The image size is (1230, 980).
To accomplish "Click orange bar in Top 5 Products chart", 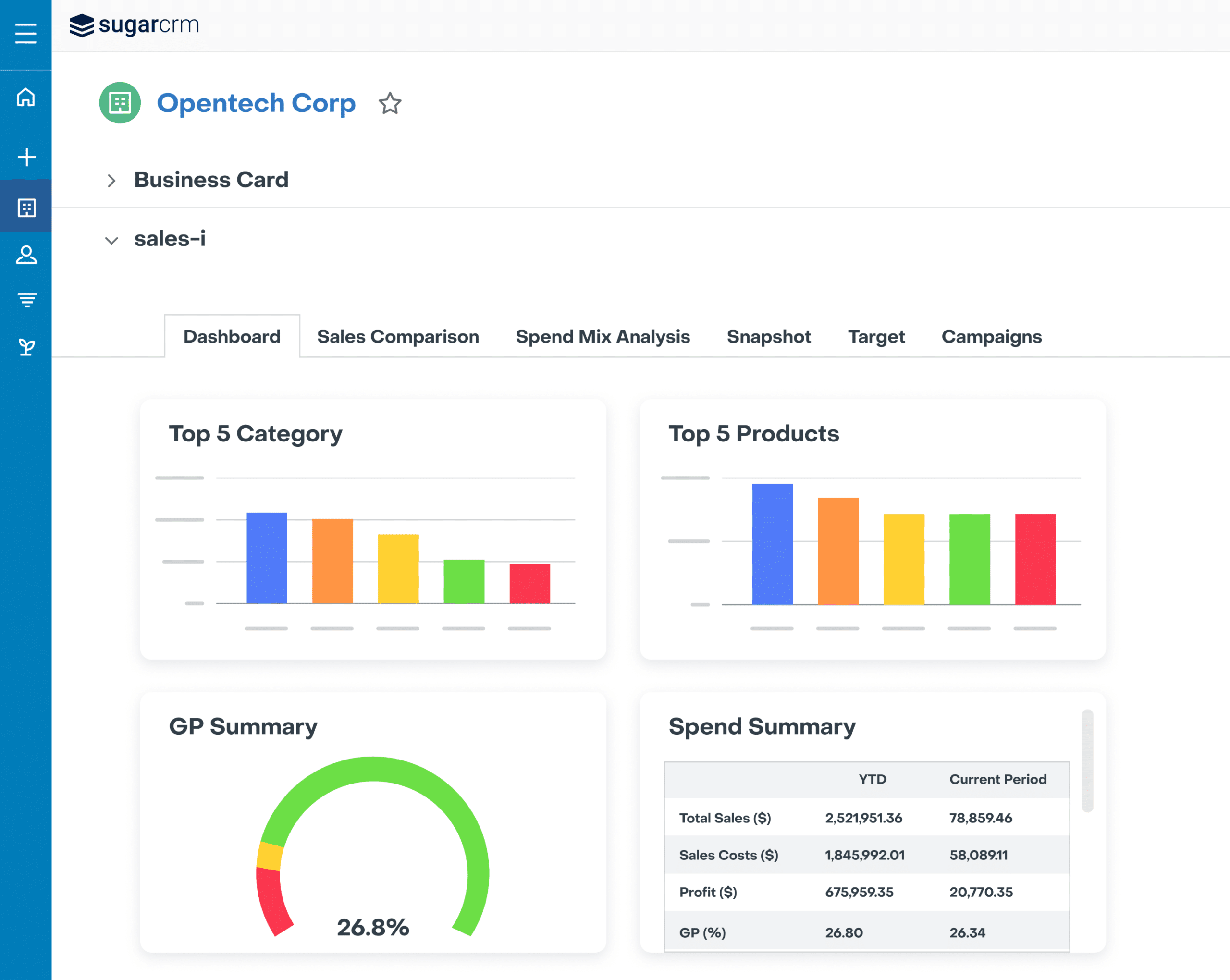I will [x=838, y=551].
